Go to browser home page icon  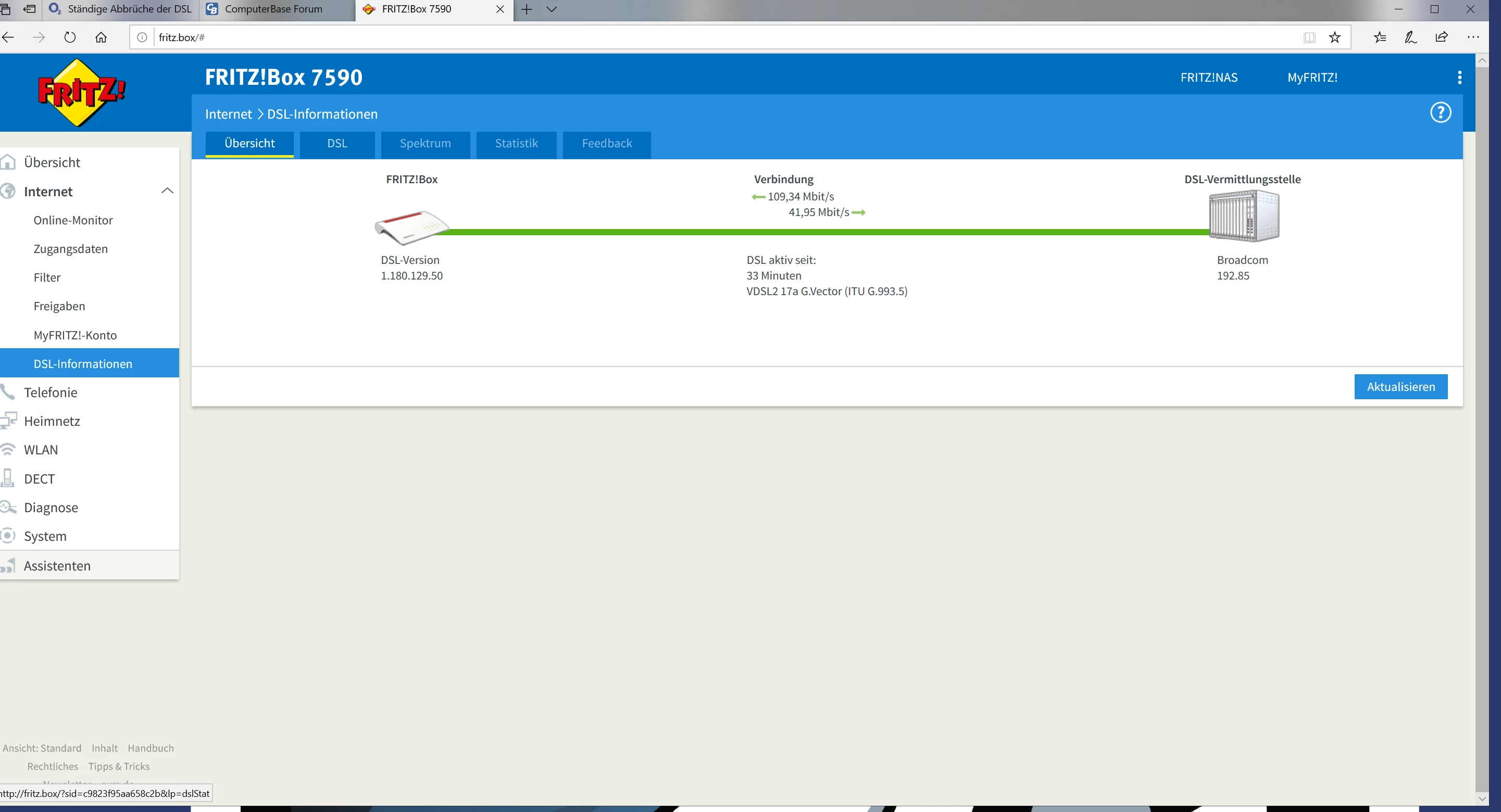click(x=101, y=37)
